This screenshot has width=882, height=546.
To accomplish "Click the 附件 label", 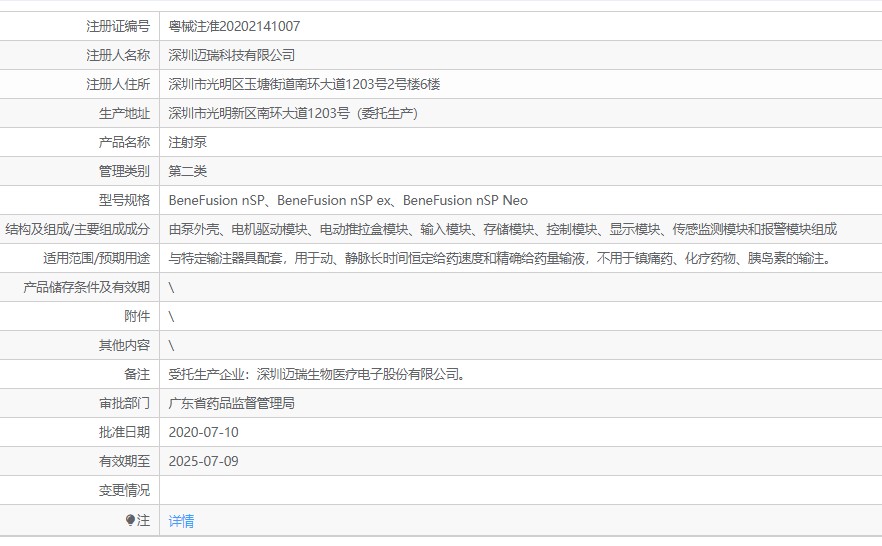I will (x=137, y=317).
